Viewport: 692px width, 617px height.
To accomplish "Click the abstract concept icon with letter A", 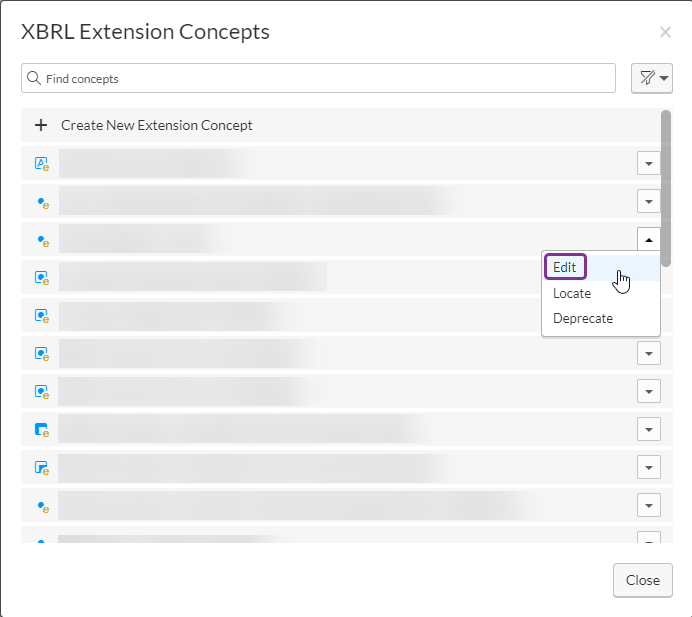I will click(42, 164).
